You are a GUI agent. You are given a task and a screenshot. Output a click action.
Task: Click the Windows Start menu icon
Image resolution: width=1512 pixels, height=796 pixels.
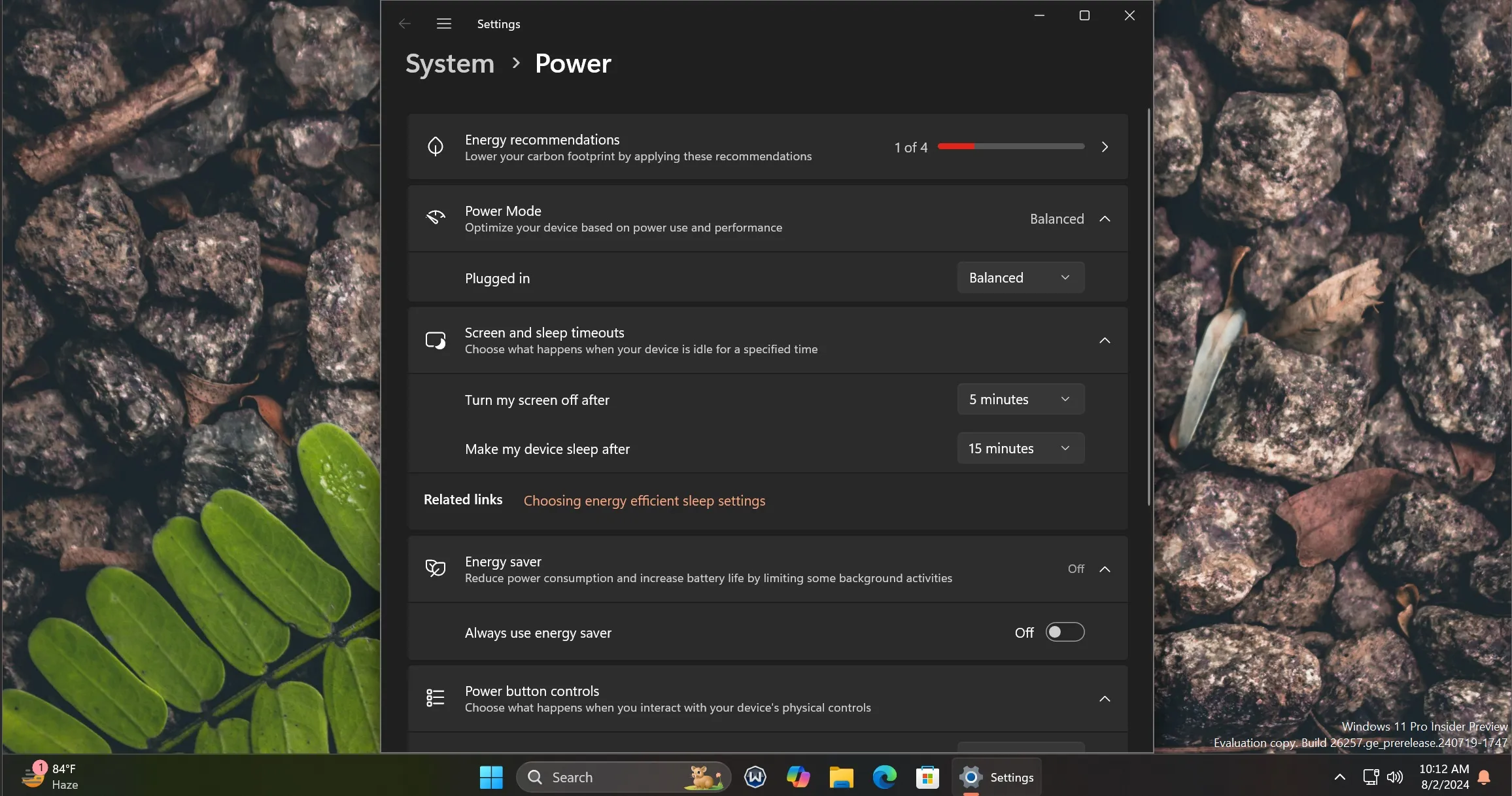tap(491, 777)
